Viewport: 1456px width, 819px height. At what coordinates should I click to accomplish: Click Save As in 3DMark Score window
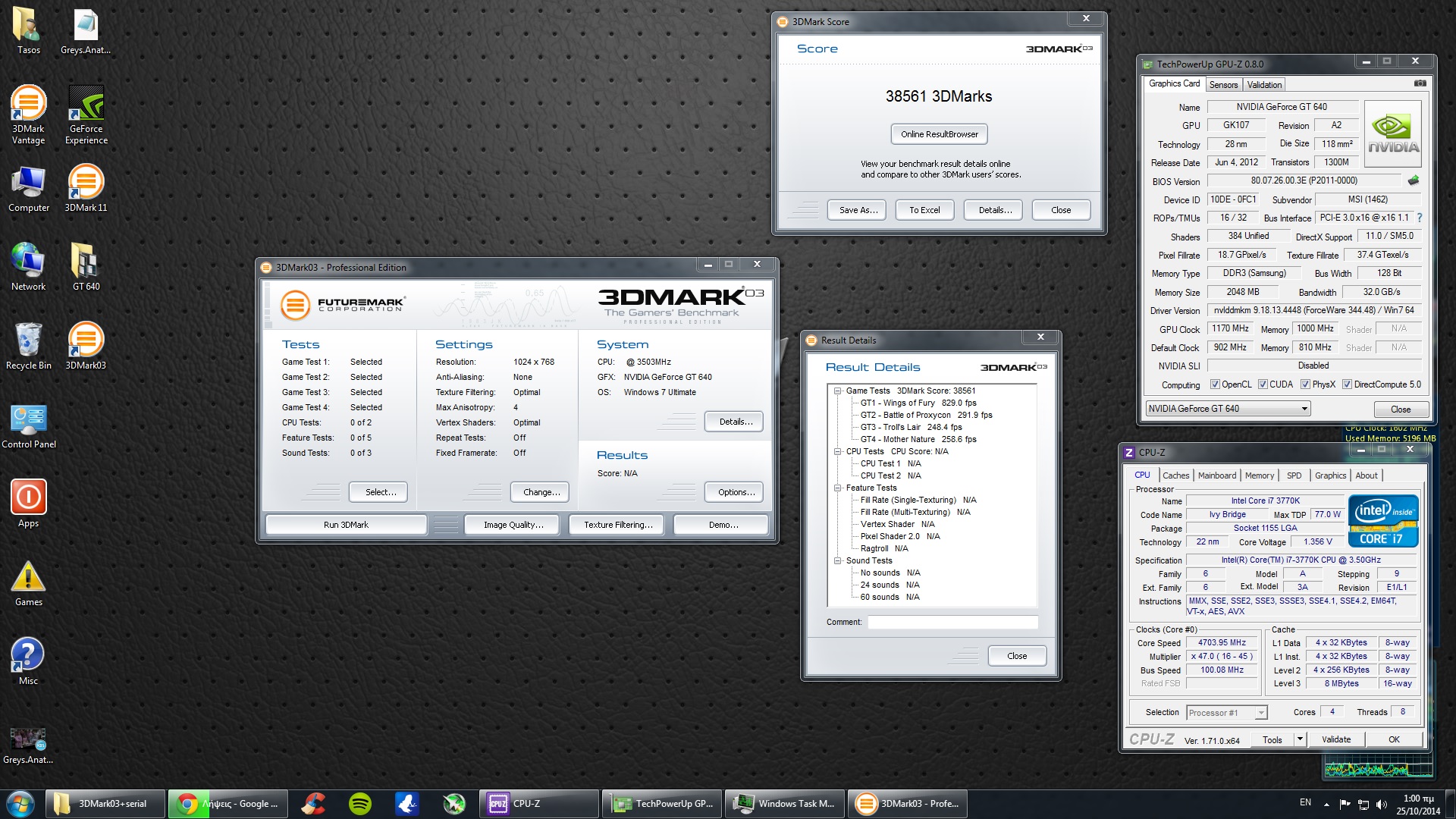coord(858,210)
